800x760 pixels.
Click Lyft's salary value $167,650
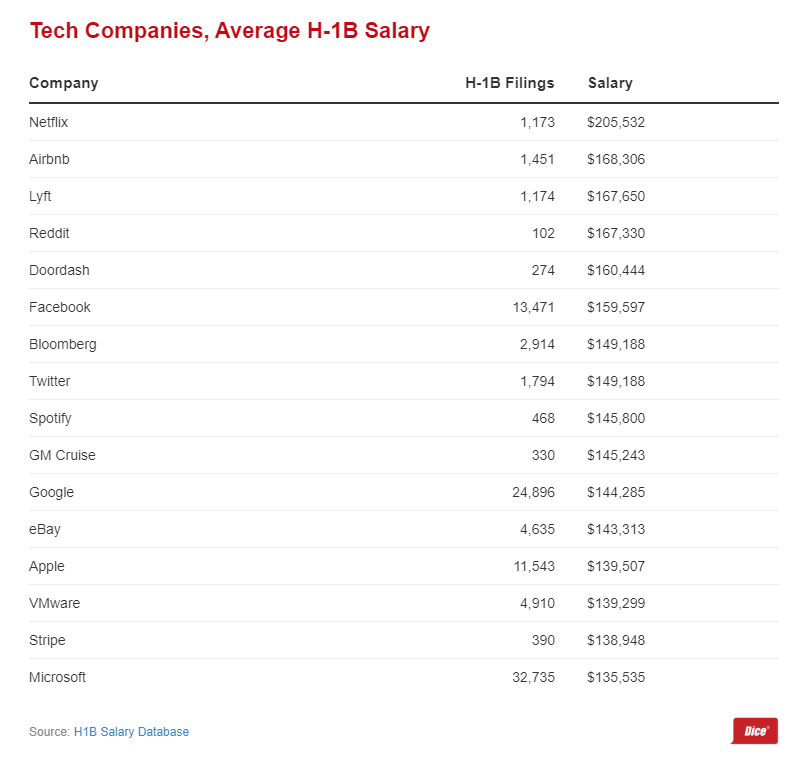pyautogui.click(x=616, y=196)
